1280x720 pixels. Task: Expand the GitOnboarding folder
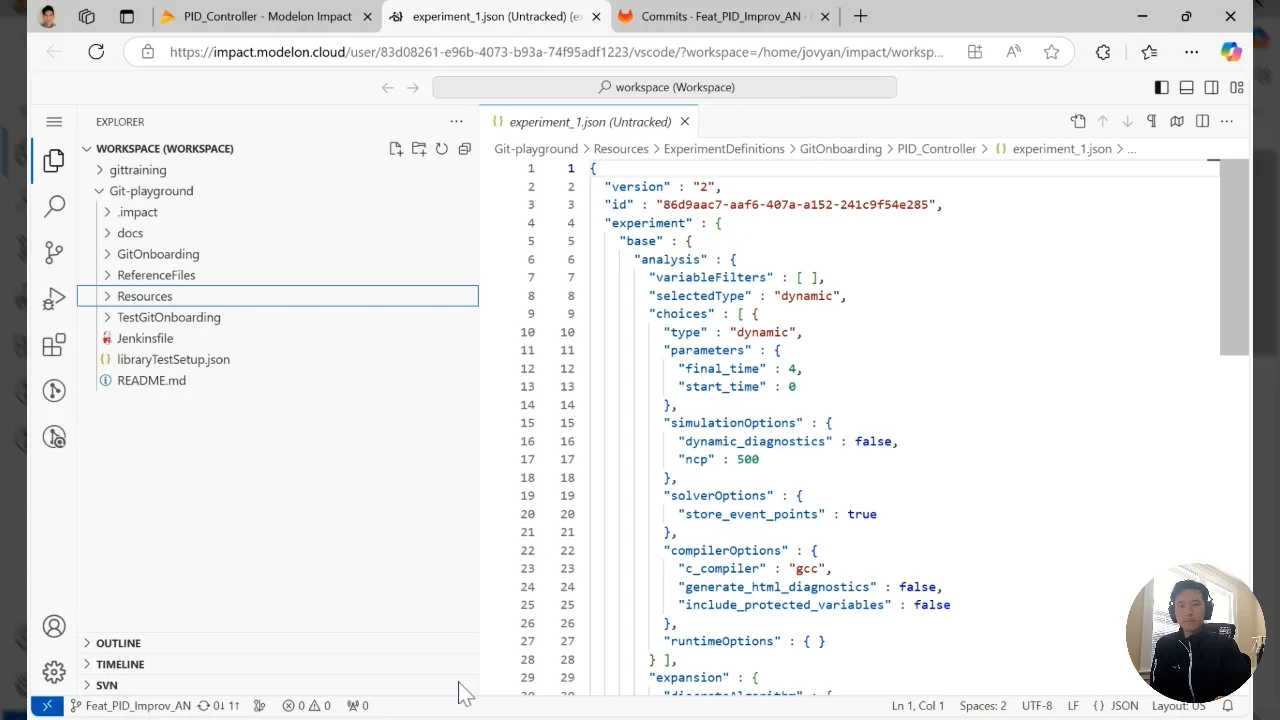tap(158, 254)
